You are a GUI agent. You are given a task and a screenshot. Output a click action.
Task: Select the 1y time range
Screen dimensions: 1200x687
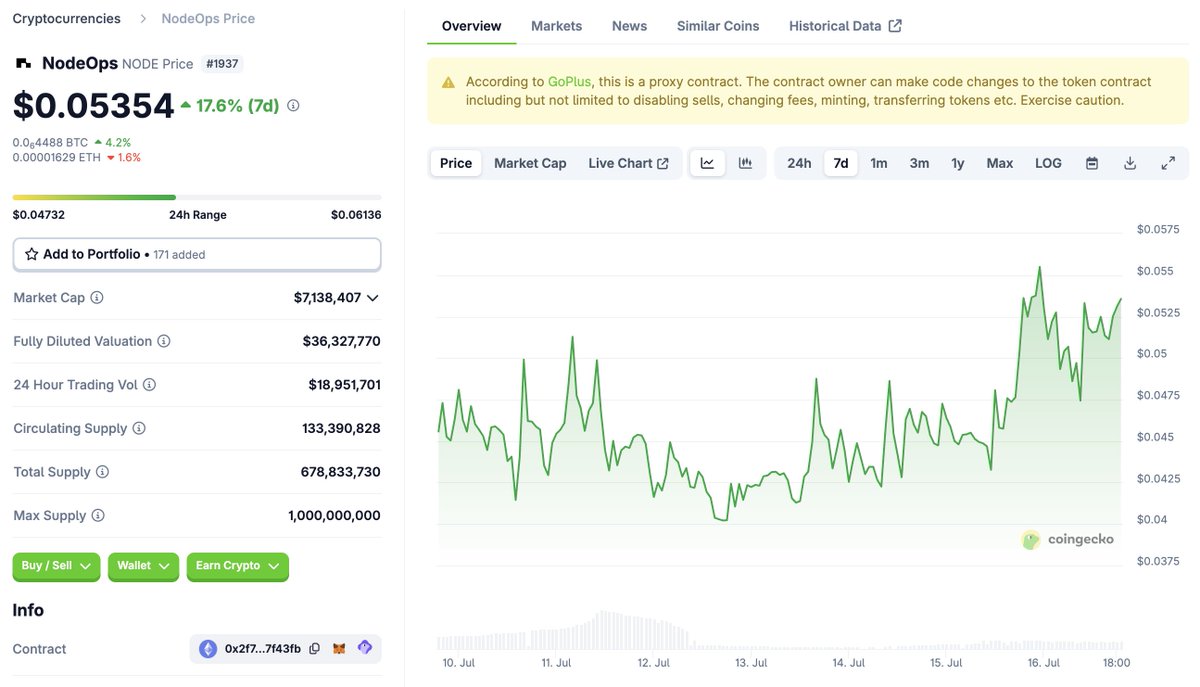[958, 163]
